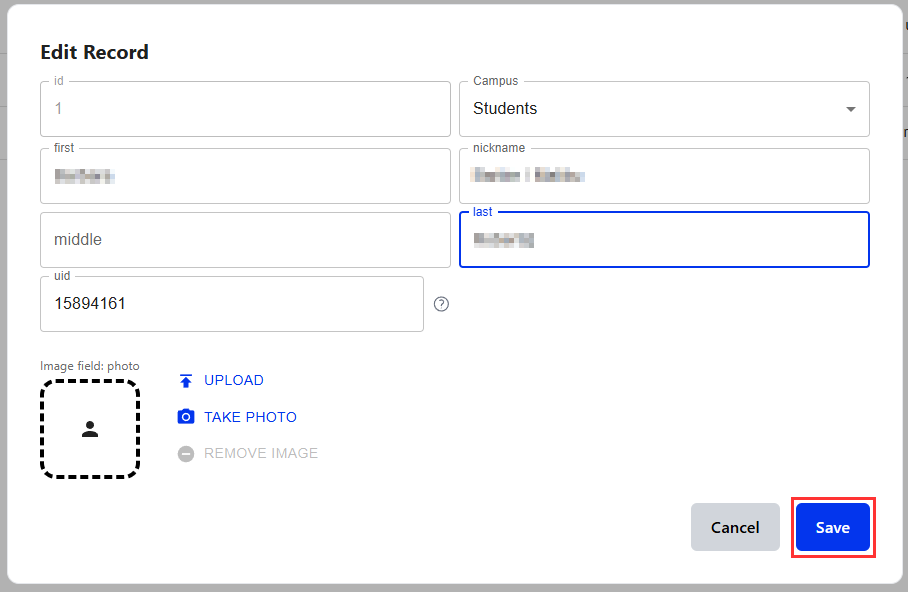Click the last name input
This screenshot has height=592, width=908.
click(664, 240)
